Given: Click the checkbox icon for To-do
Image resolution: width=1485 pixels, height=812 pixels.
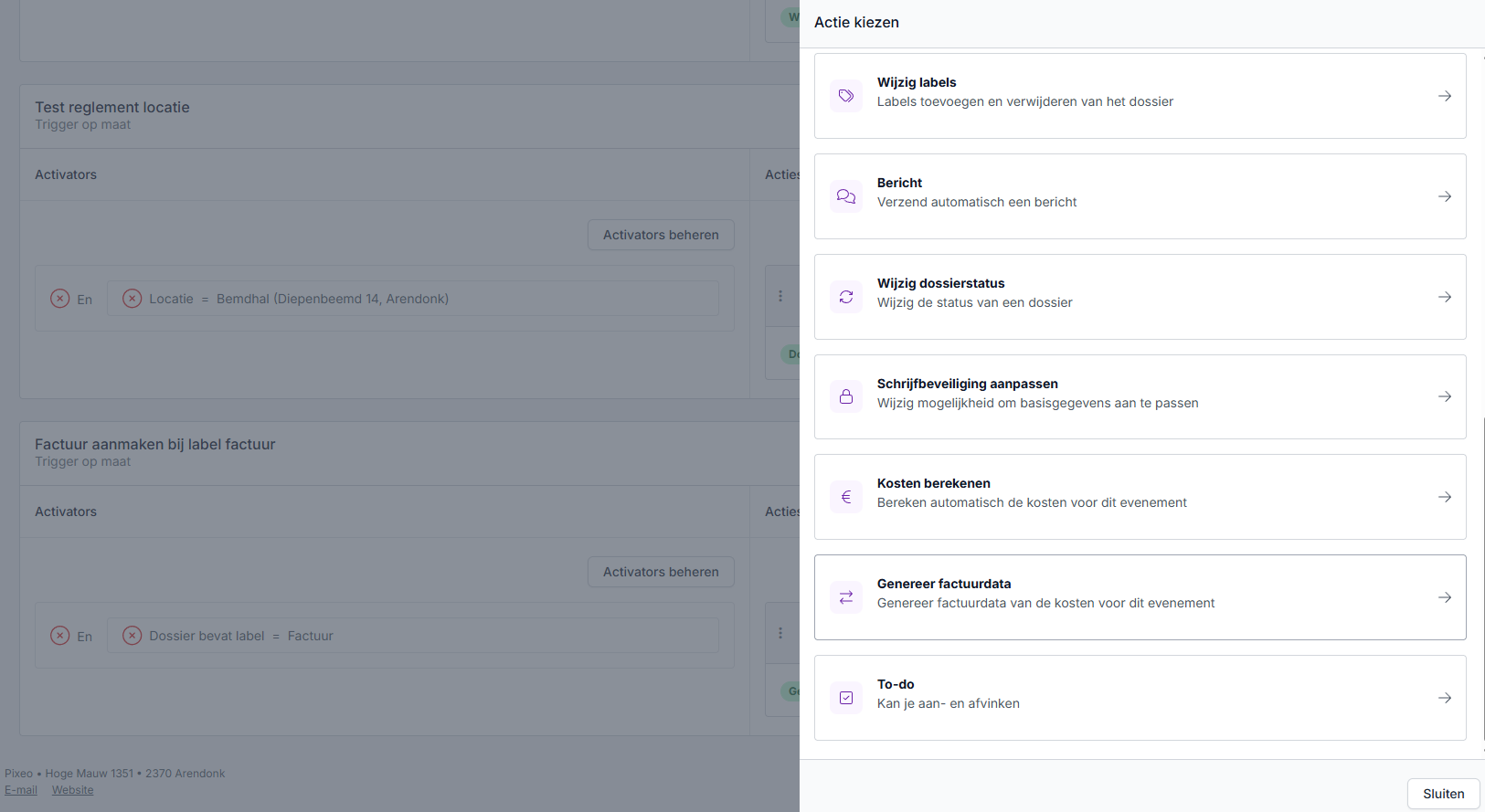Looking at the screenshot, I should click(x=846, y=698).
